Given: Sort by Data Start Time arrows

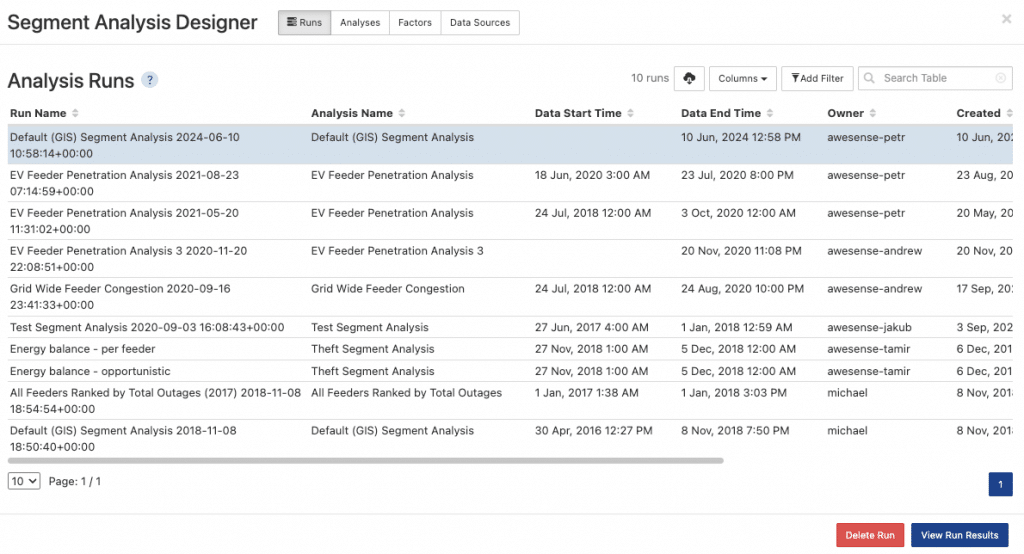Looking at the screenshot, I should (x=631, y=114).
